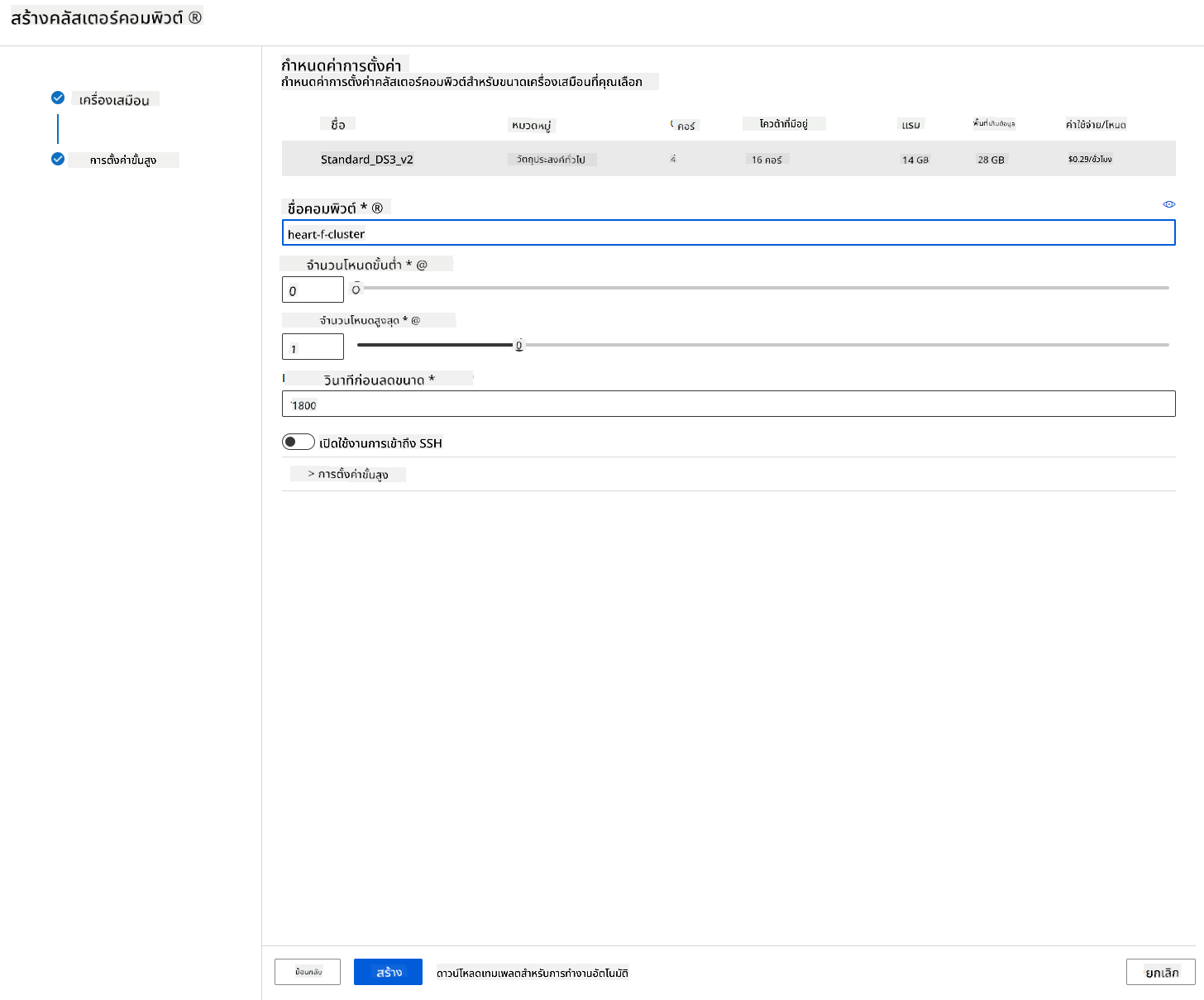Toggle เปิดใช้งานการเข้าถึง SSH switch
This screenshot has width=1204, height=1000.
pos(298,442)
